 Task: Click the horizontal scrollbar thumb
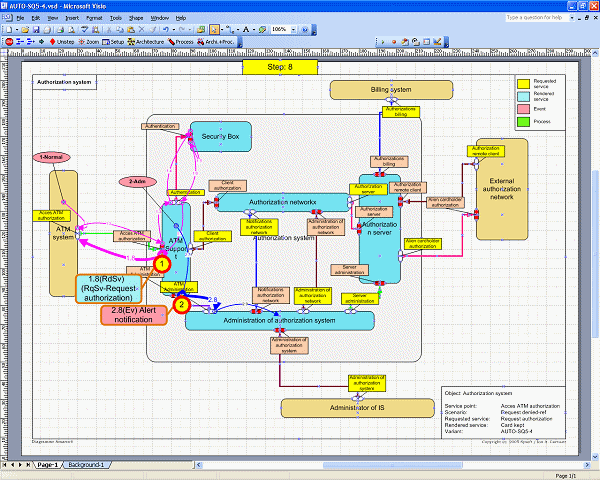click(393, 465)
